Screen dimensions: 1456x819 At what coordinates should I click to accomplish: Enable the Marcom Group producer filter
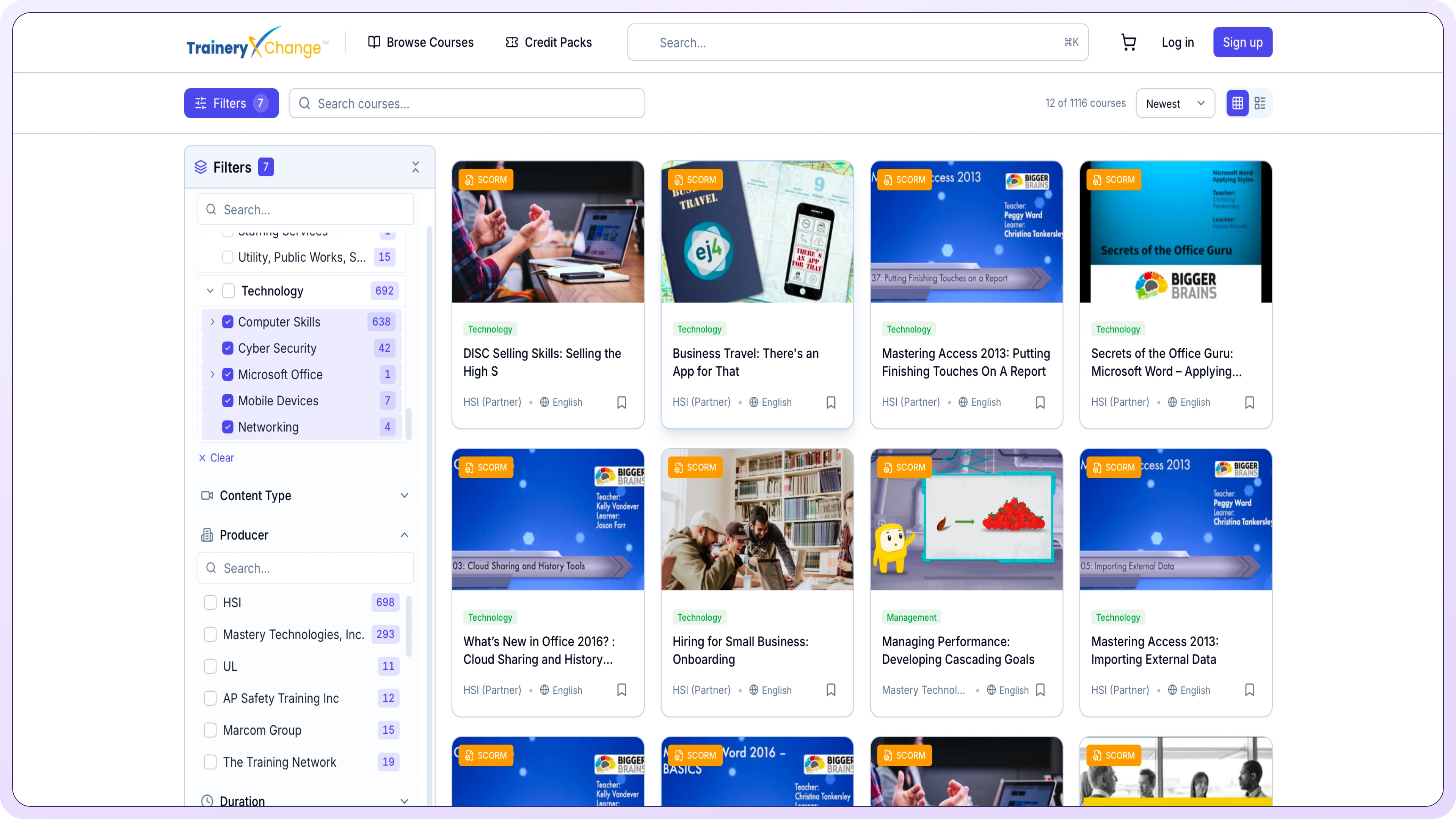pyautogui.click(x=210, y=730)
